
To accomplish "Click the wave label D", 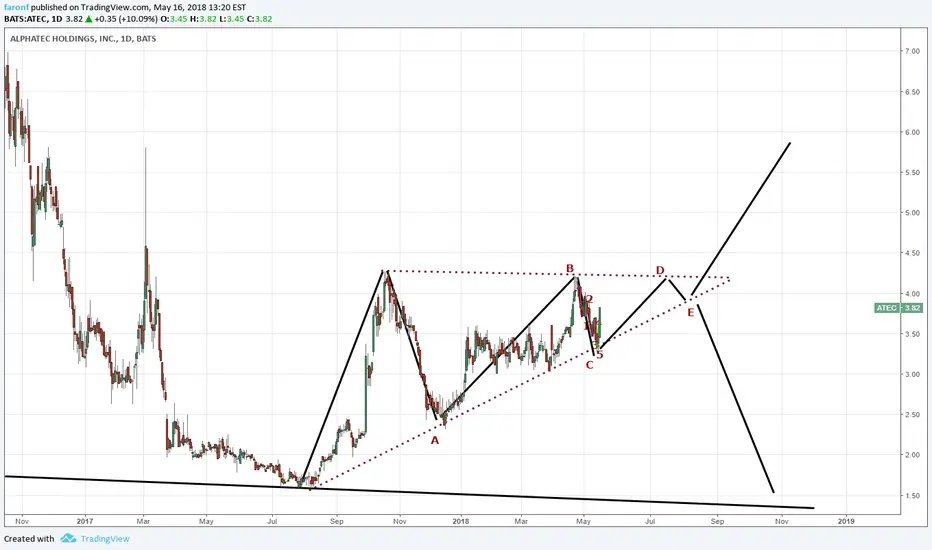I will click(x=660, y=271).
